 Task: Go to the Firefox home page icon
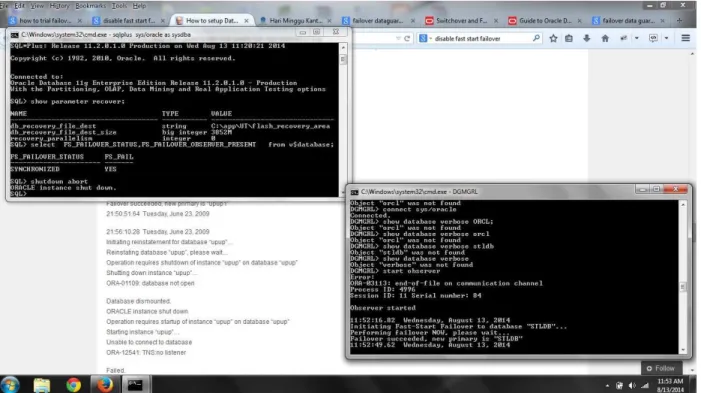[x=605, y=38]
